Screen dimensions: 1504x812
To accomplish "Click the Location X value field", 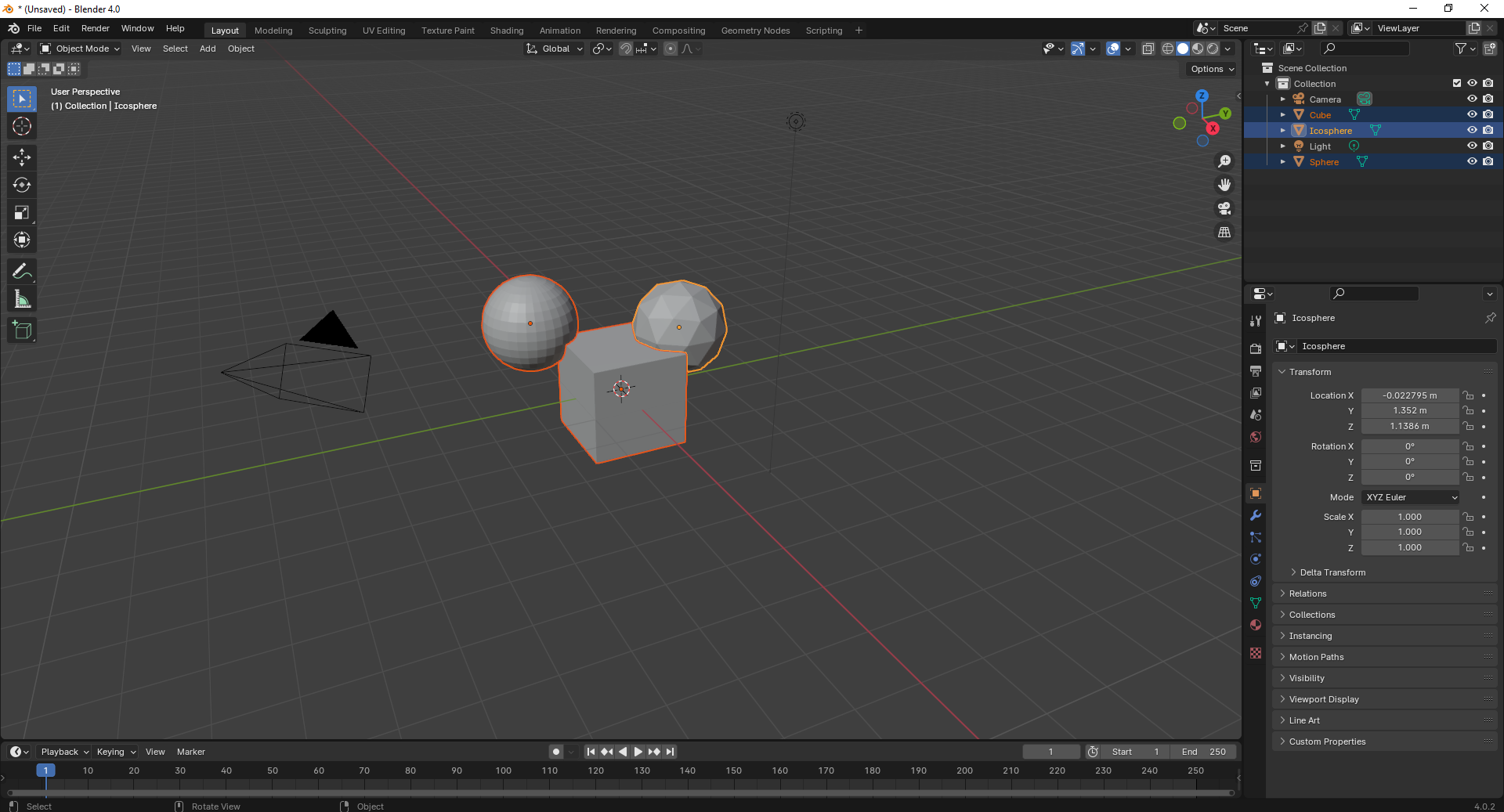I will [1409, 395].
